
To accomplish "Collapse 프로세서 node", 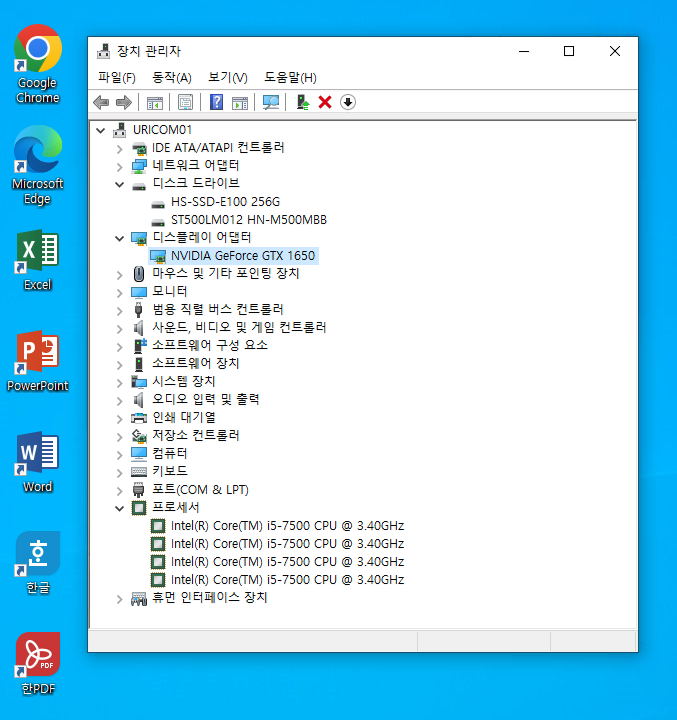I will (x=119, y=508).
